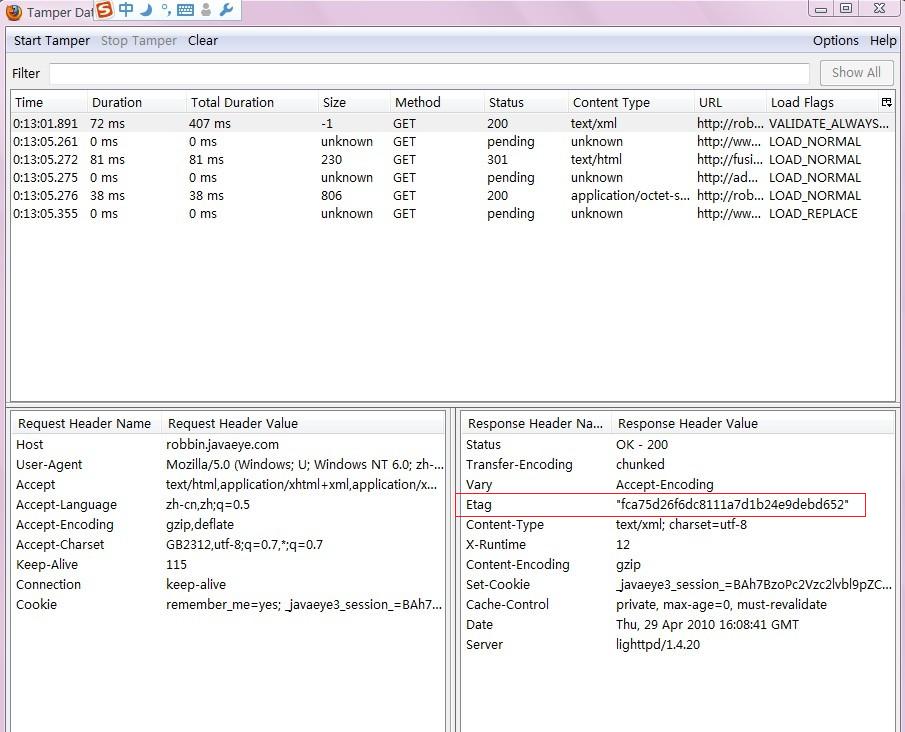Screen dimensions: 905x732
Task: Click the person icon in title bar
Action: coord(207,11)
